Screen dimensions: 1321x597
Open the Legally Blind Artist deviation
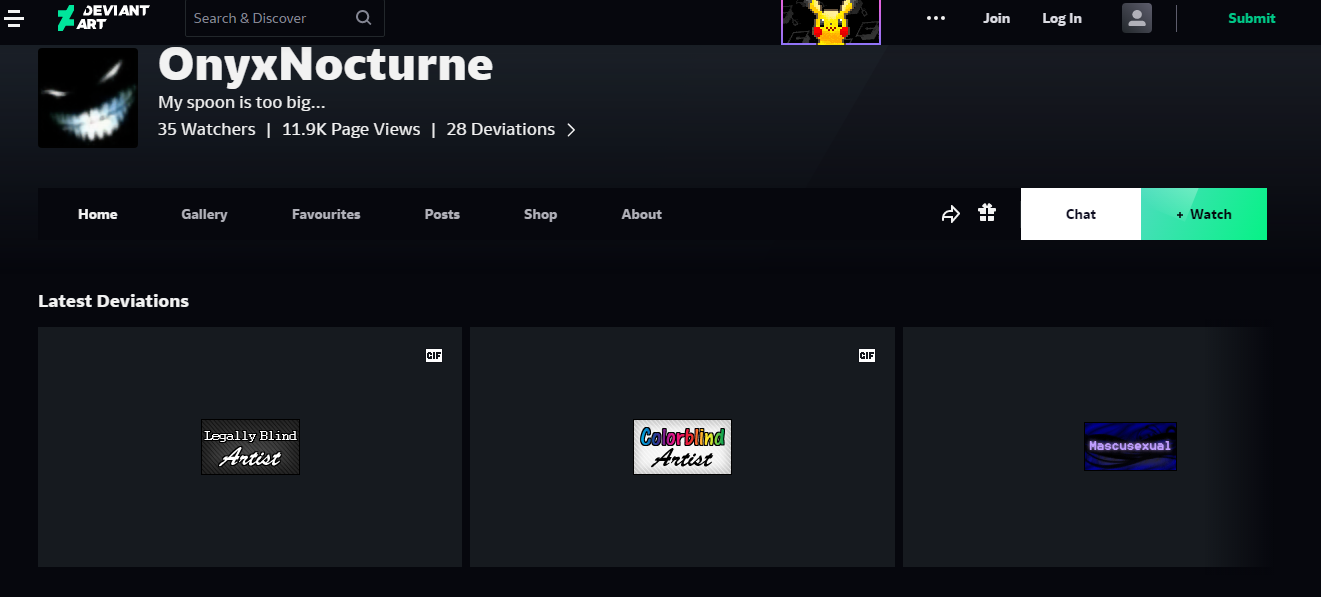click(250, 447)
